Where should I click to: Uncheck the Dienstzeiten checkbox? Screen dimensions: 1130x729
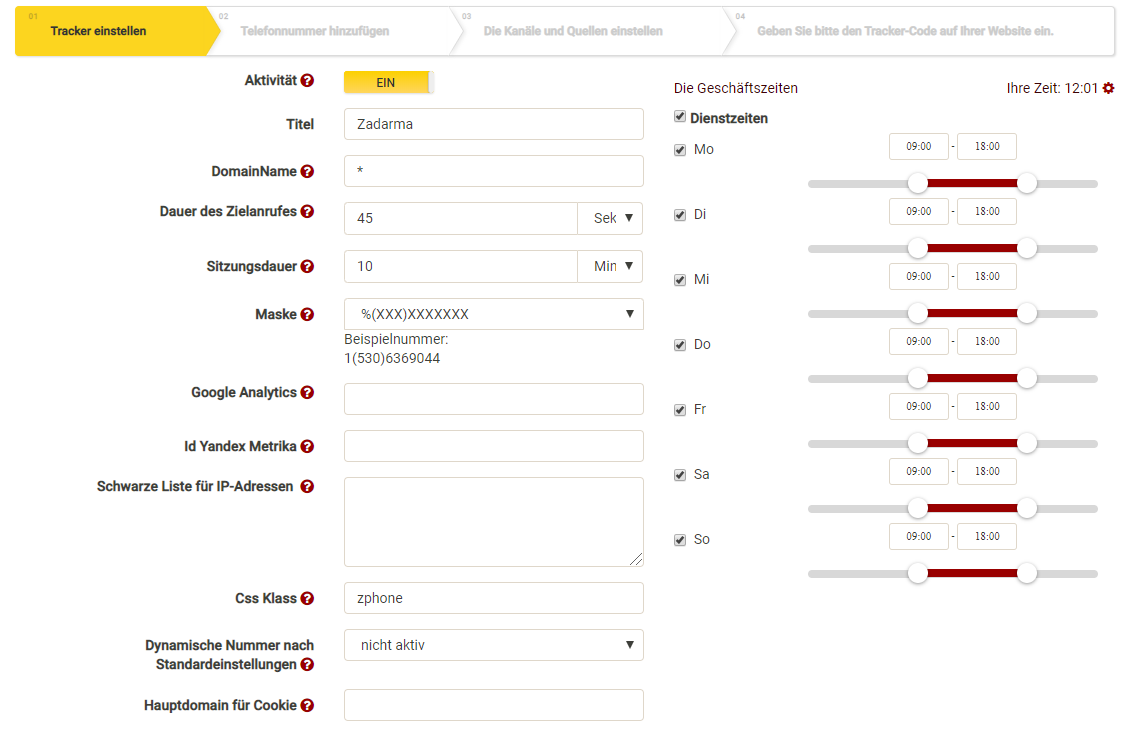coord(680,117)
